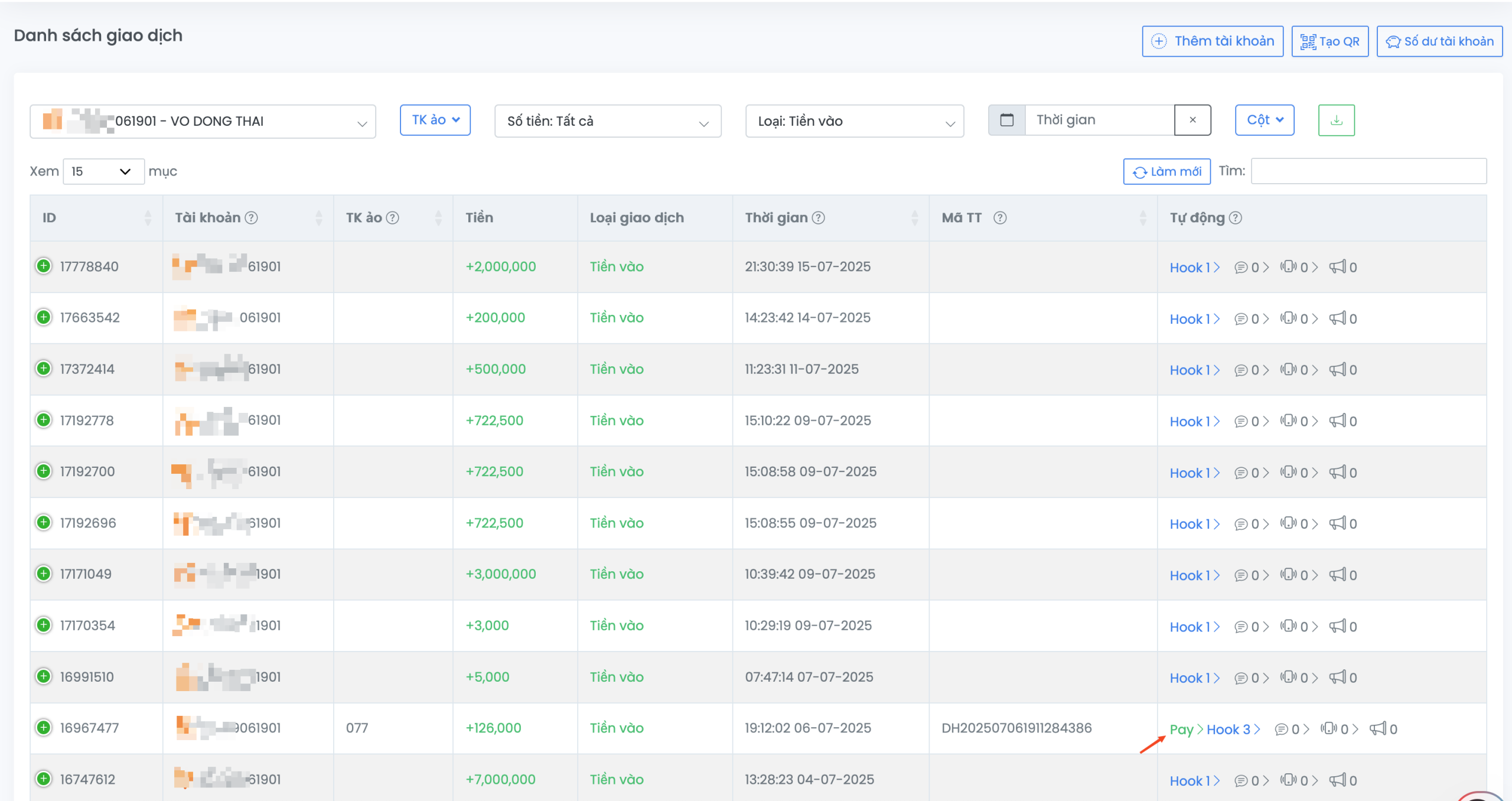The height and width of the screenshot is (801, 1512).
Task: Expand row 17171049 with green plus
Action: pos(44,574)
